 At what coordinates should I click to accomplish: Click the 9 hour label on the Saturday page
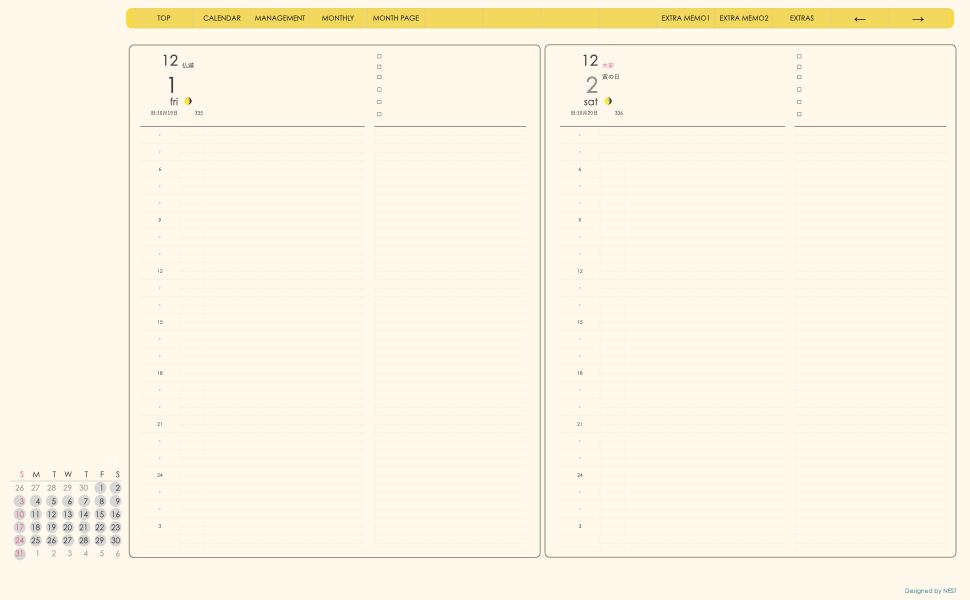pyautogui.click(x=580, y=220)
